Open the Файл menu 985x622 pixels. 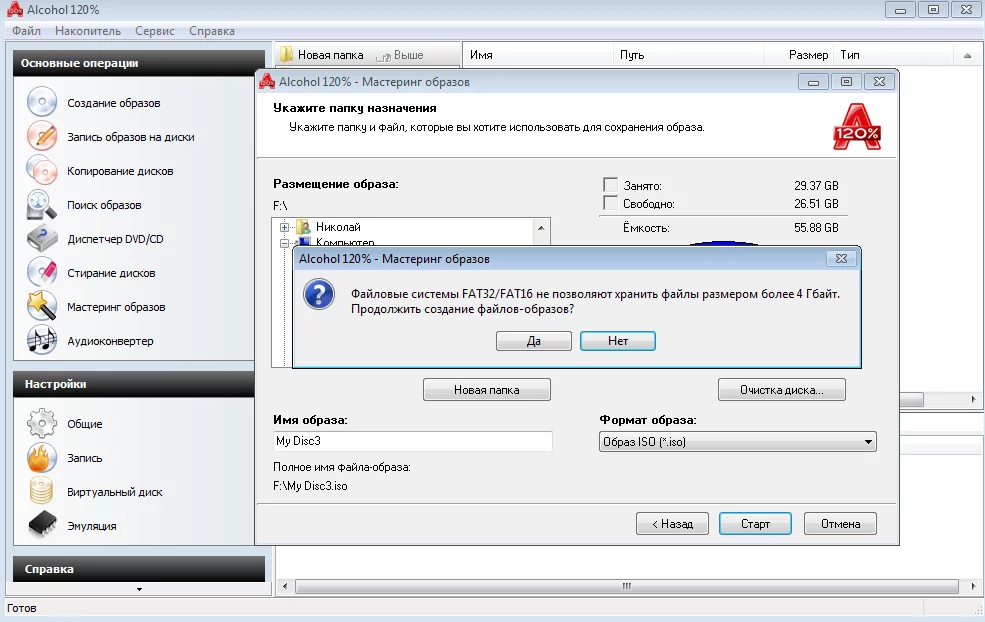tap(26, 31)
